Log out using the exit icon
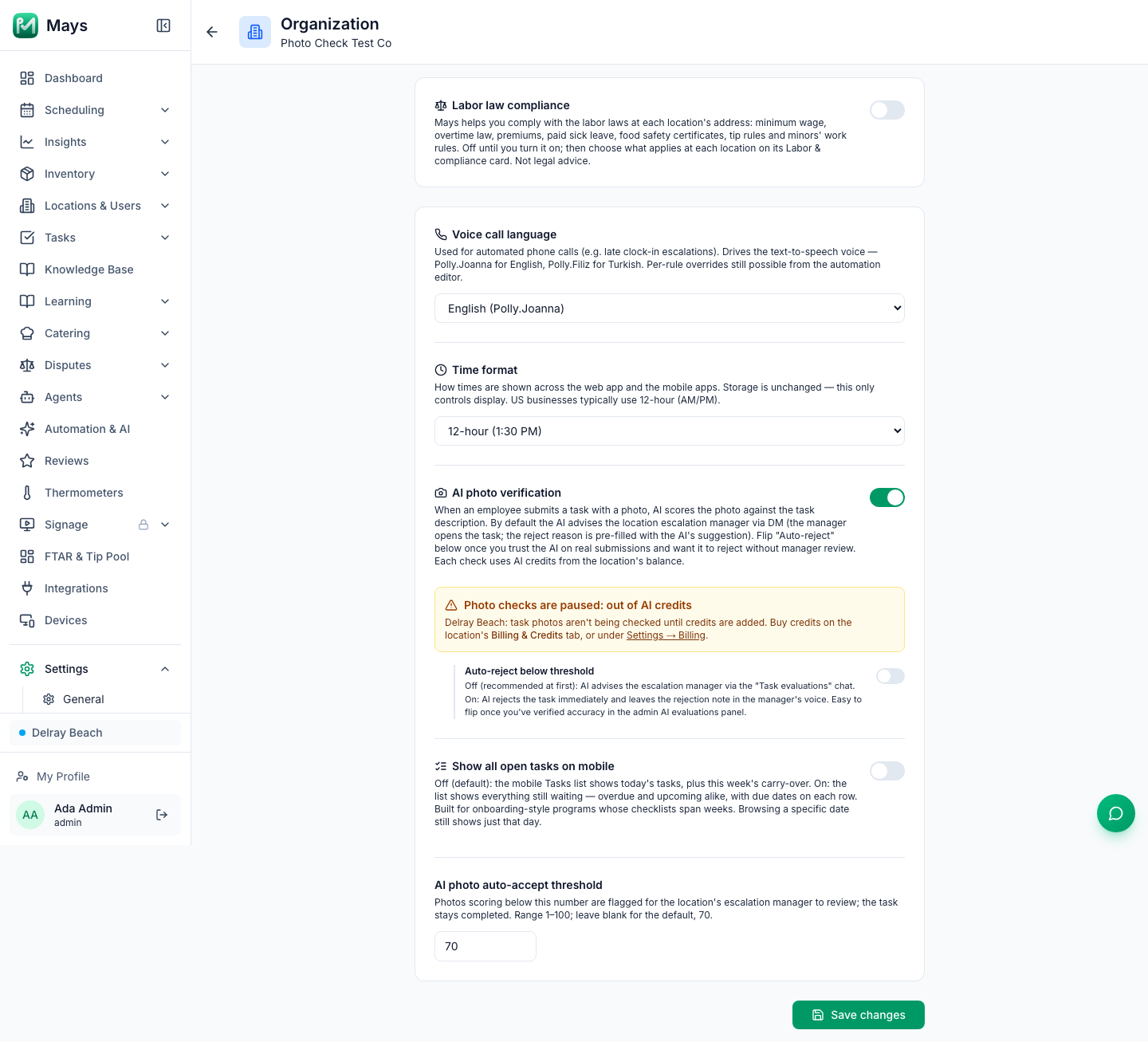The height and width of the screenshot is (1042, 1148). pyautogui.click(x=162, y=815)
